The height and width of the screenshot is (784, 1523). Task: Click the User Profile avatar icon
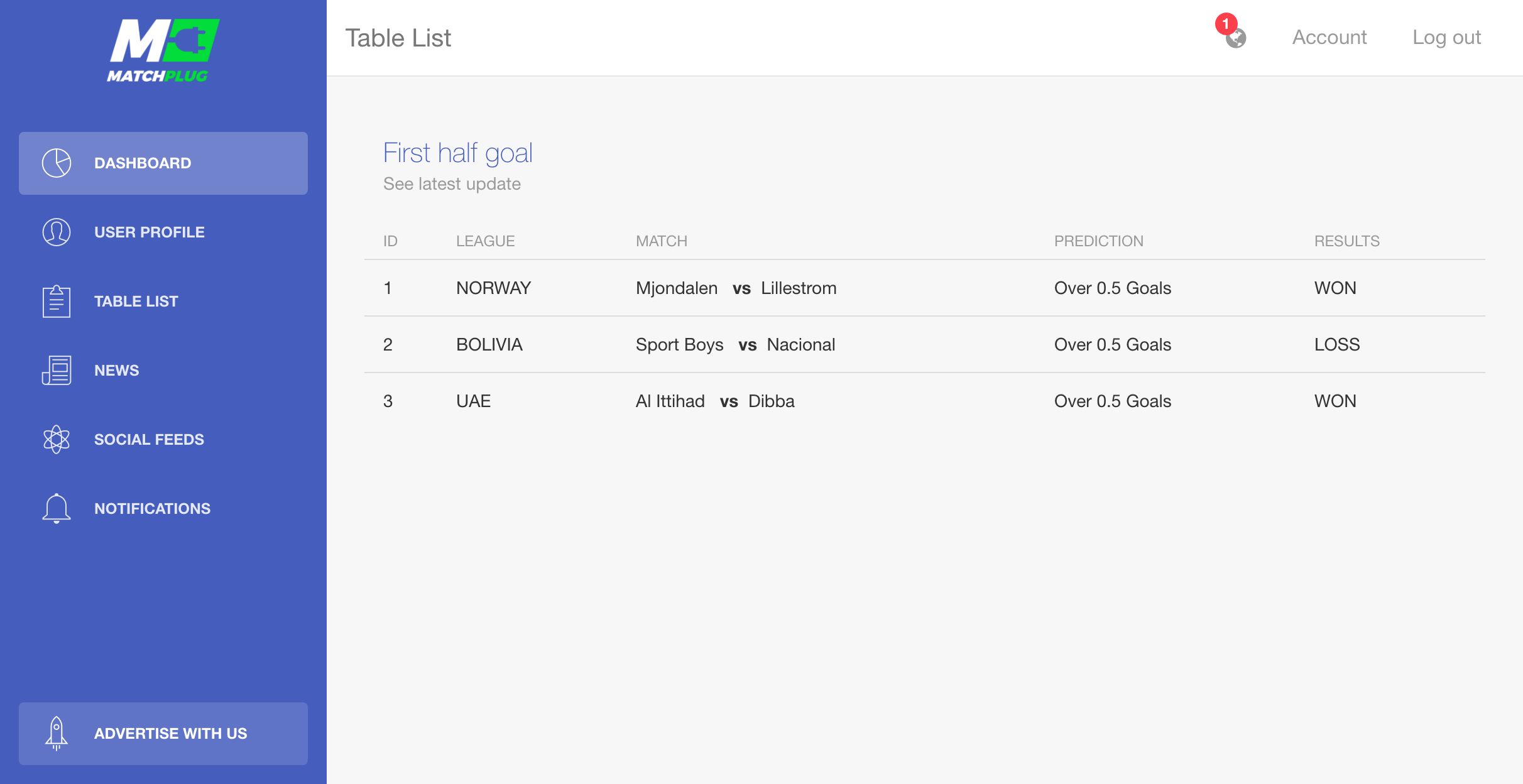click(x=57, y=232)
